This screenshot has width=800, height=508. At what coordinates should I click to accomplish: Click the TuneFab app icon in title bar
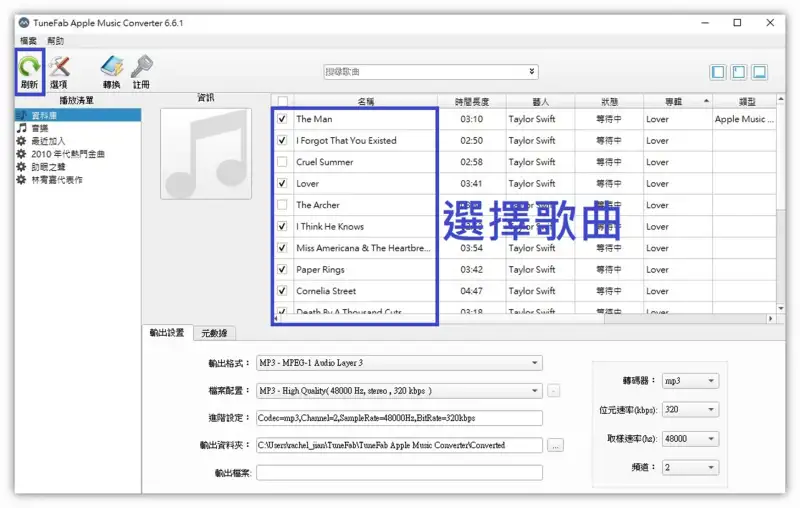click(24, 22)
